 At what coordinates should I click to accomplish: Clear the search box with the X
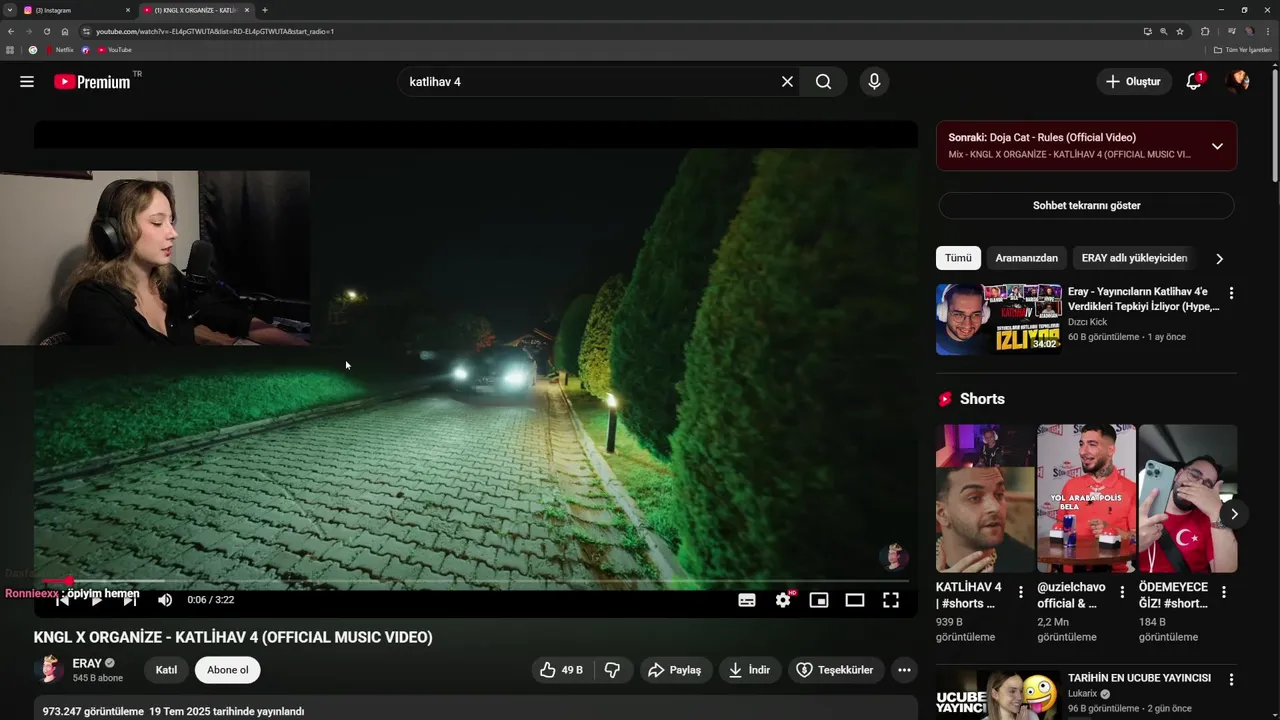click(787, 82)
